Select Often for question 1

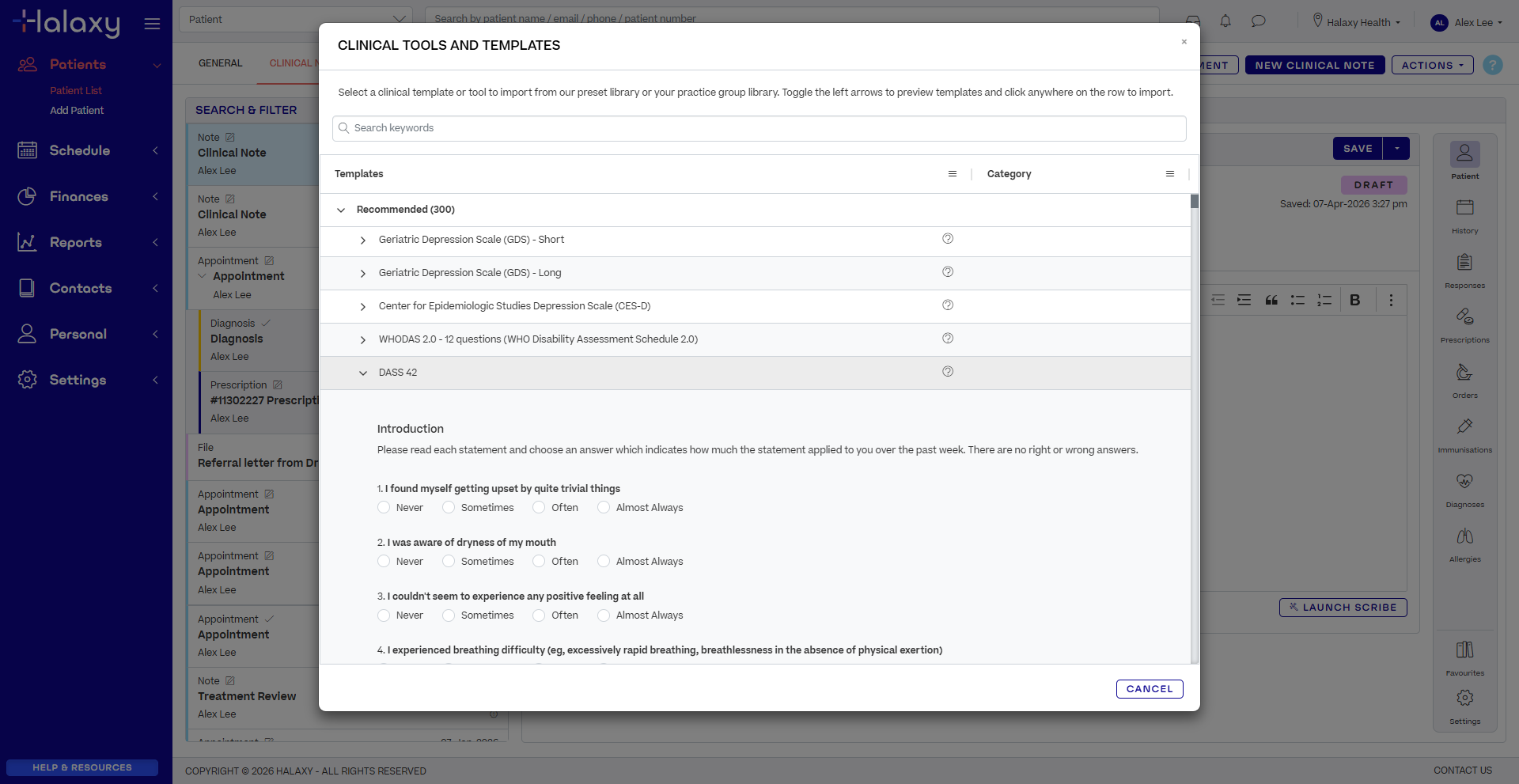[539, 507]
